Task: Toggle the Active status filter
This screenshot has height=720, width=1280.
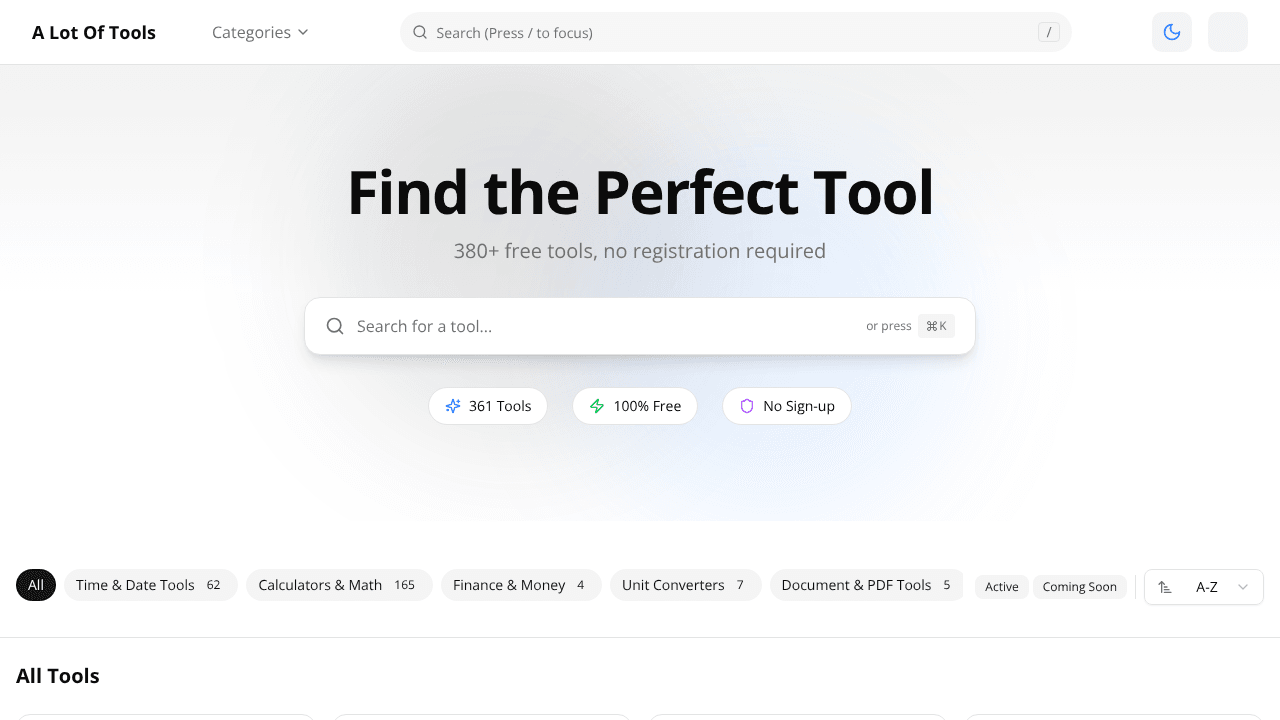Action: point(1002,587)
